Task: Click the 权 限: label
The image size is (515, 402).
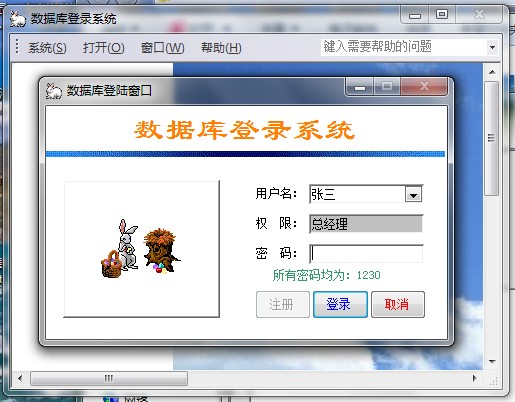Action: pyautogui.click(x=276, y=223)
